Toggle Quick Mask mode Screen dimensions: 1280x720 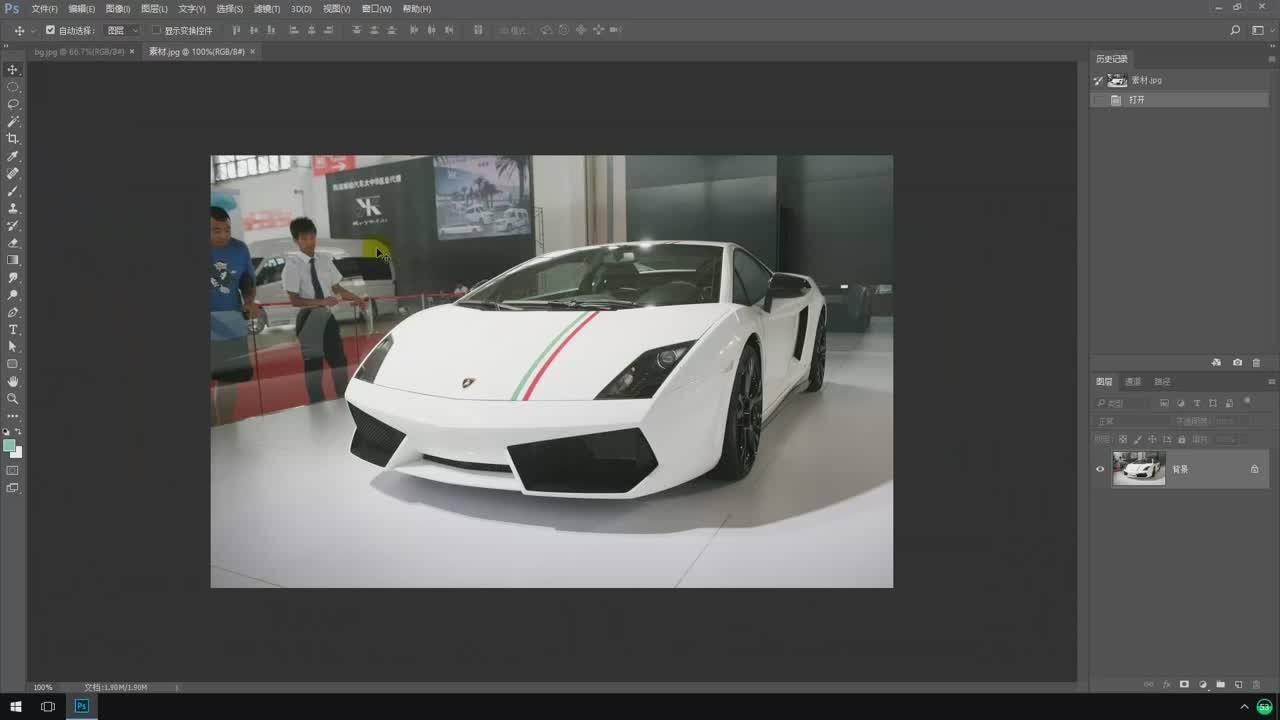pyautogui.click(x=13, y=470)
